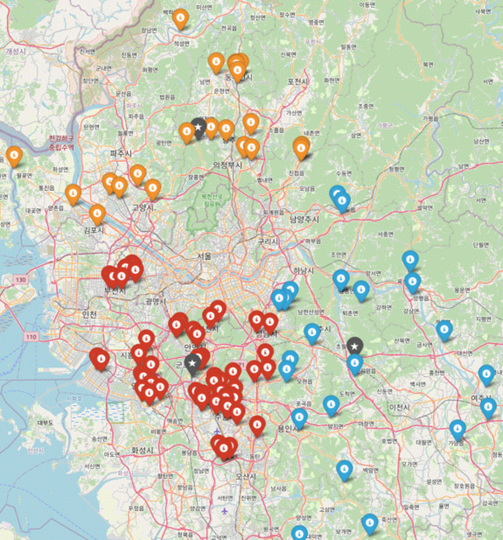
Task: Select the blue marker beside 용인시 label
Action: tap(300, 418)
